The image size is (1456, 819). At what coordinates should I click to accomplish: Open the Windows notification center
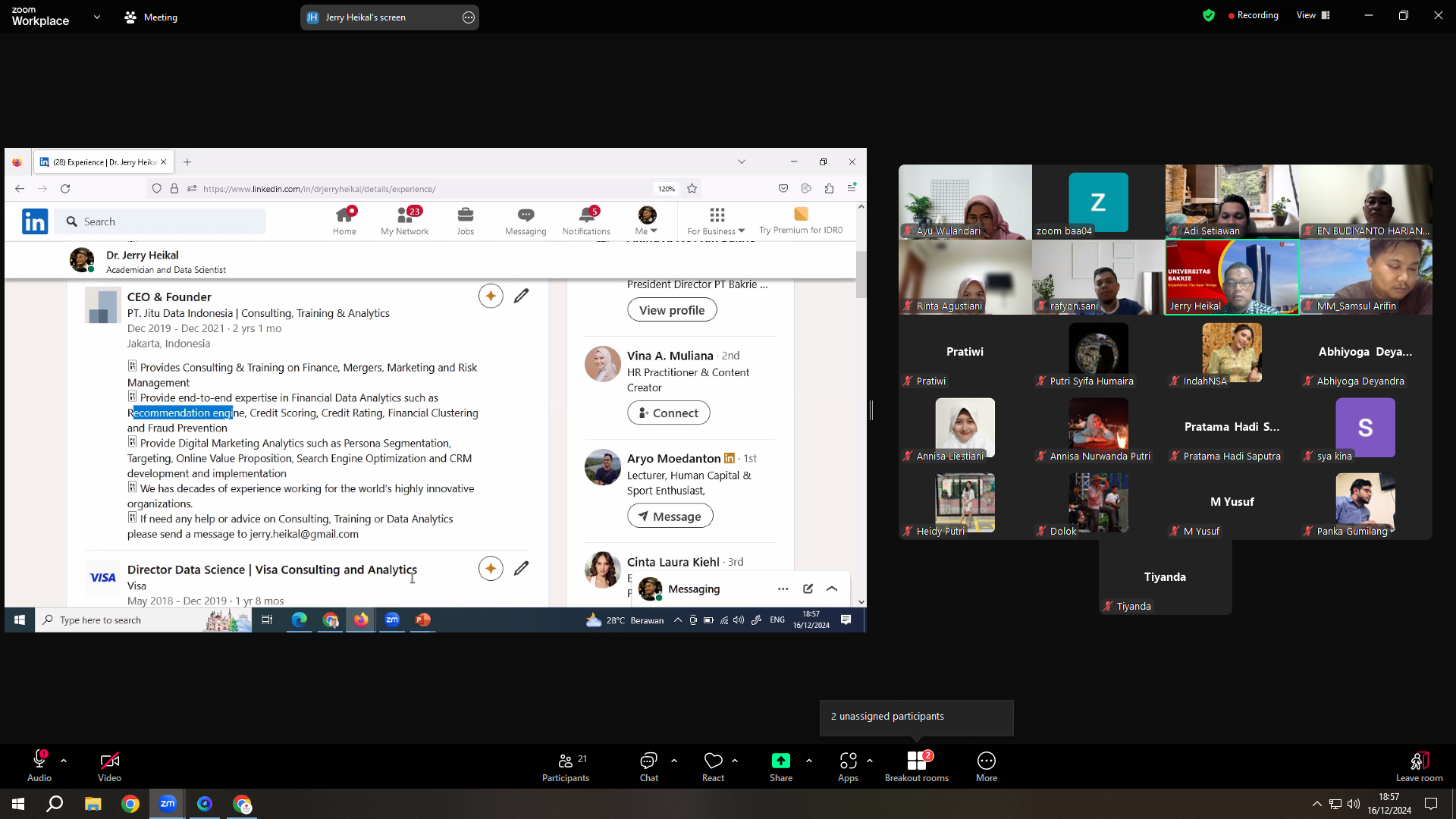(x=1431, y=804)
